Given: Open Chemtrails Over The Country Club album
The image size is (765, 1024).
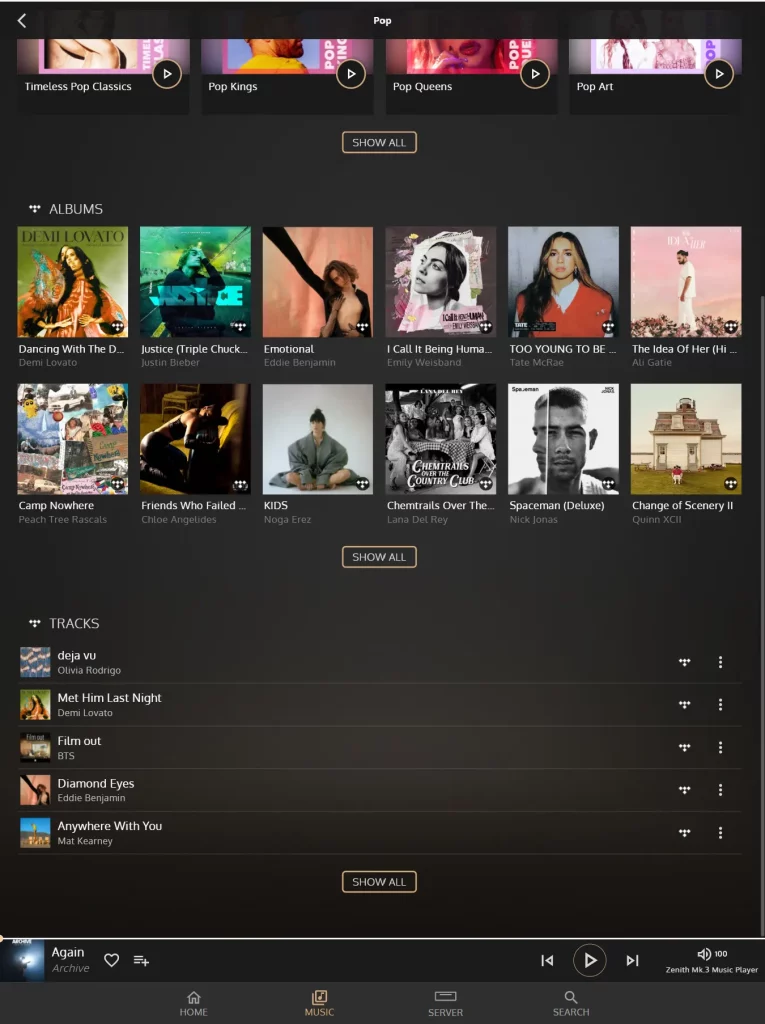Looking at the screenshot, I should click(440, 439).
